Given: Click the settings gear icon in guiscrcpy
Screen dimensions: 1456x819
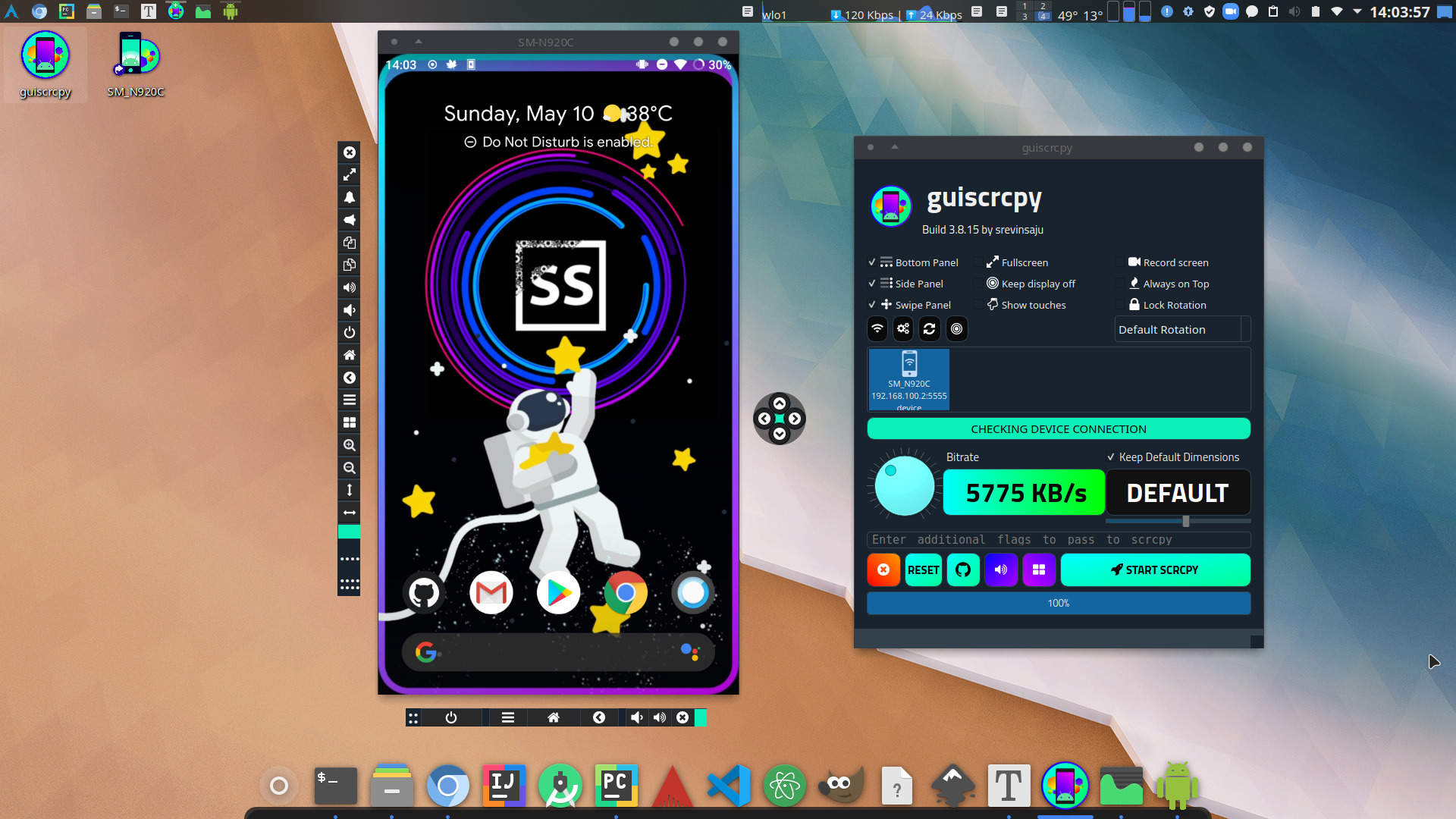Looking at the screenshot, I should (x=903, y=328).
